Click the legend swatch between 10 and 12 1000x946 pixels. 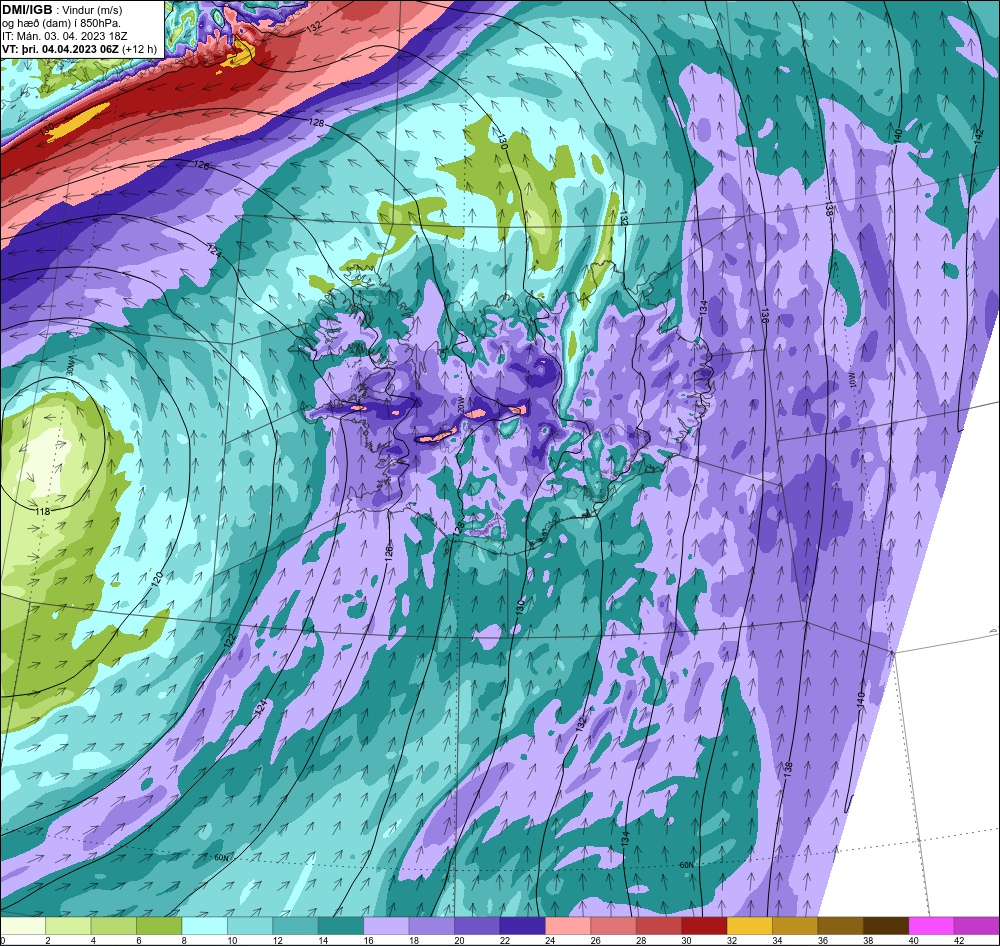(x=250, y=926)
